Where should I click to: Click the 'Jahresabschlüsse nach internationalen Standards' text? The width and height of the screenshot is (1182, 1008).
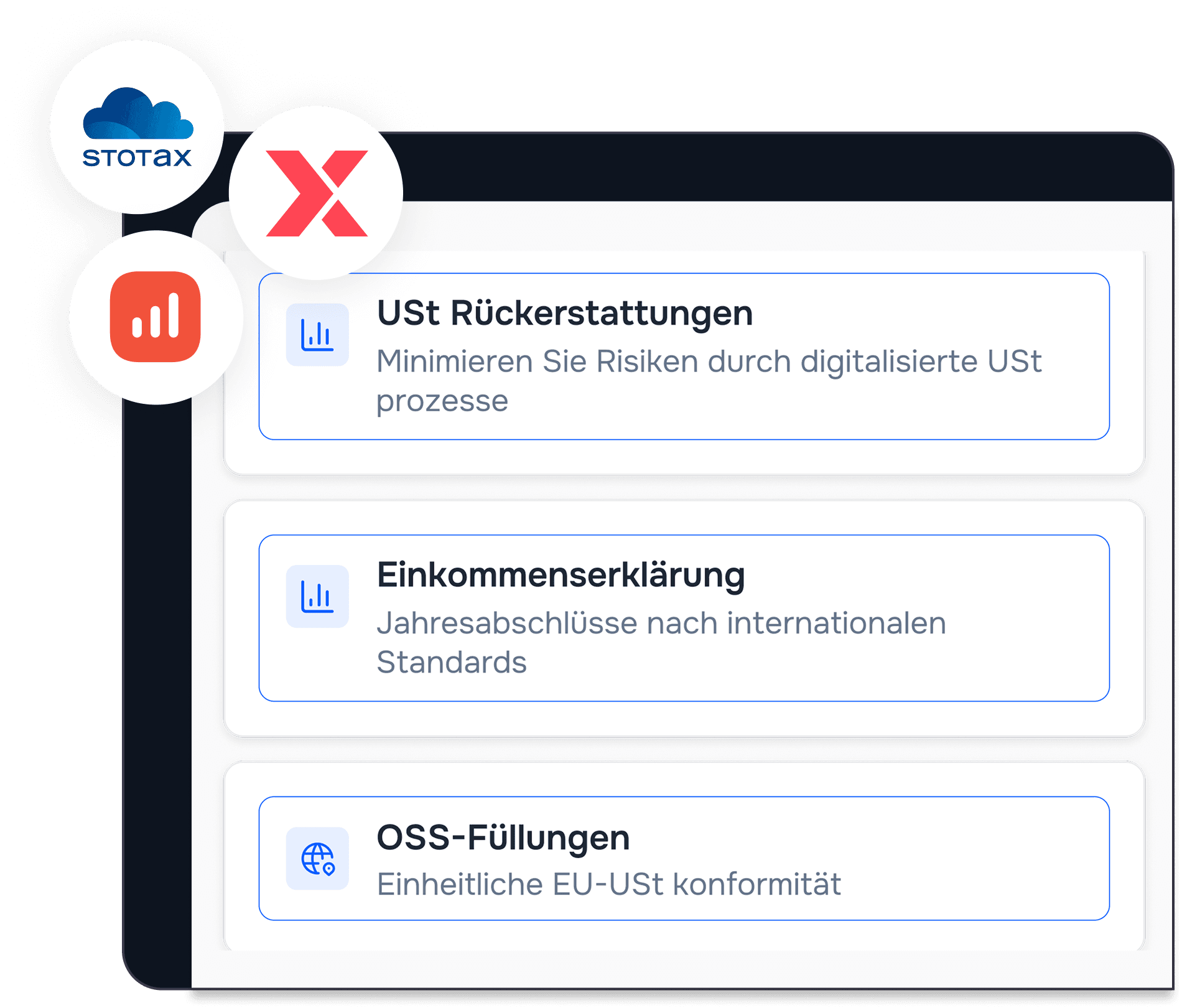pyautogui.click(x=661, y=623)
